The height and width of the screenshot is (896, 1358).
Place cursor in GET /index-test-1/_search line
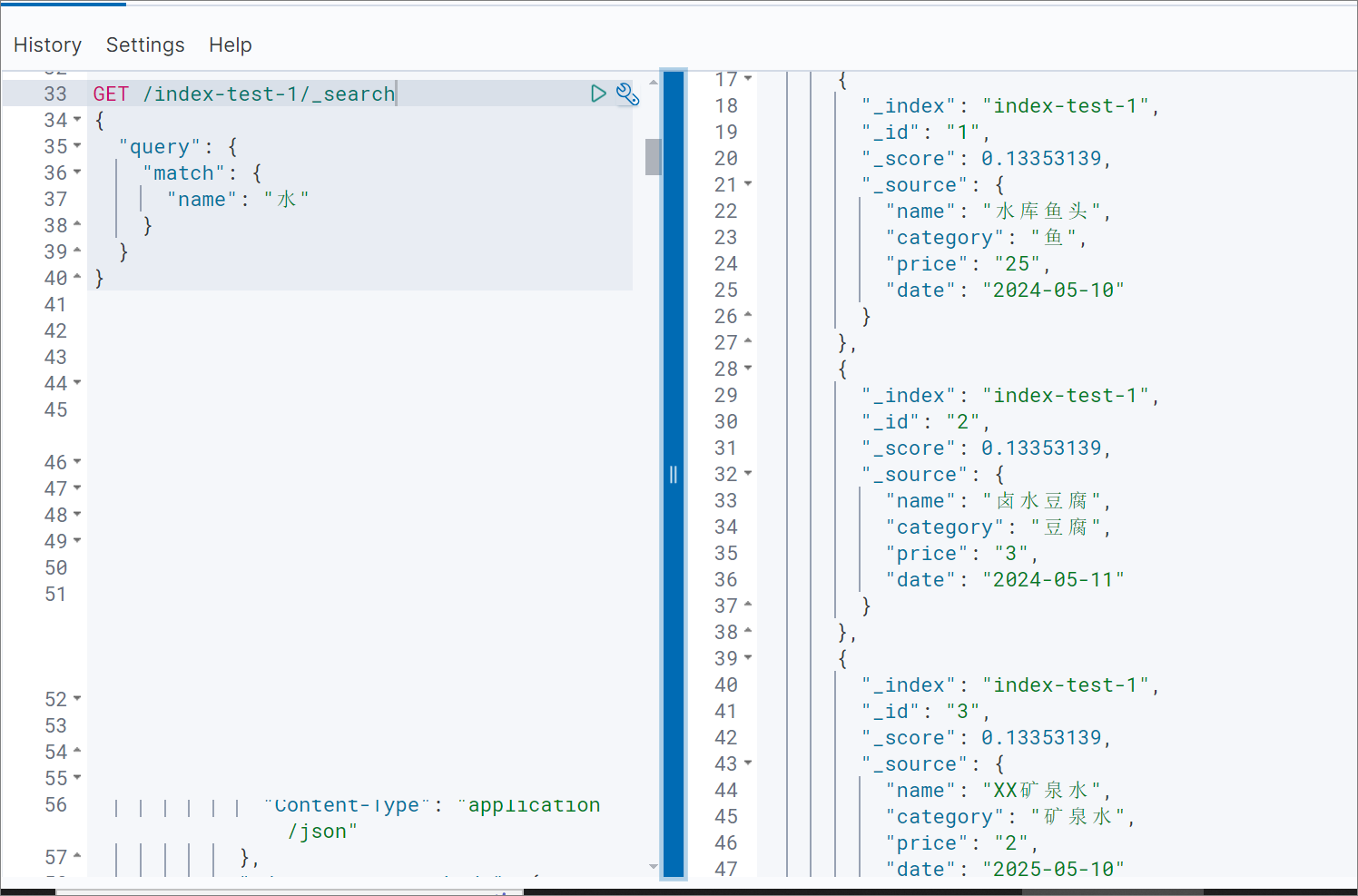[x=244, y=94]
